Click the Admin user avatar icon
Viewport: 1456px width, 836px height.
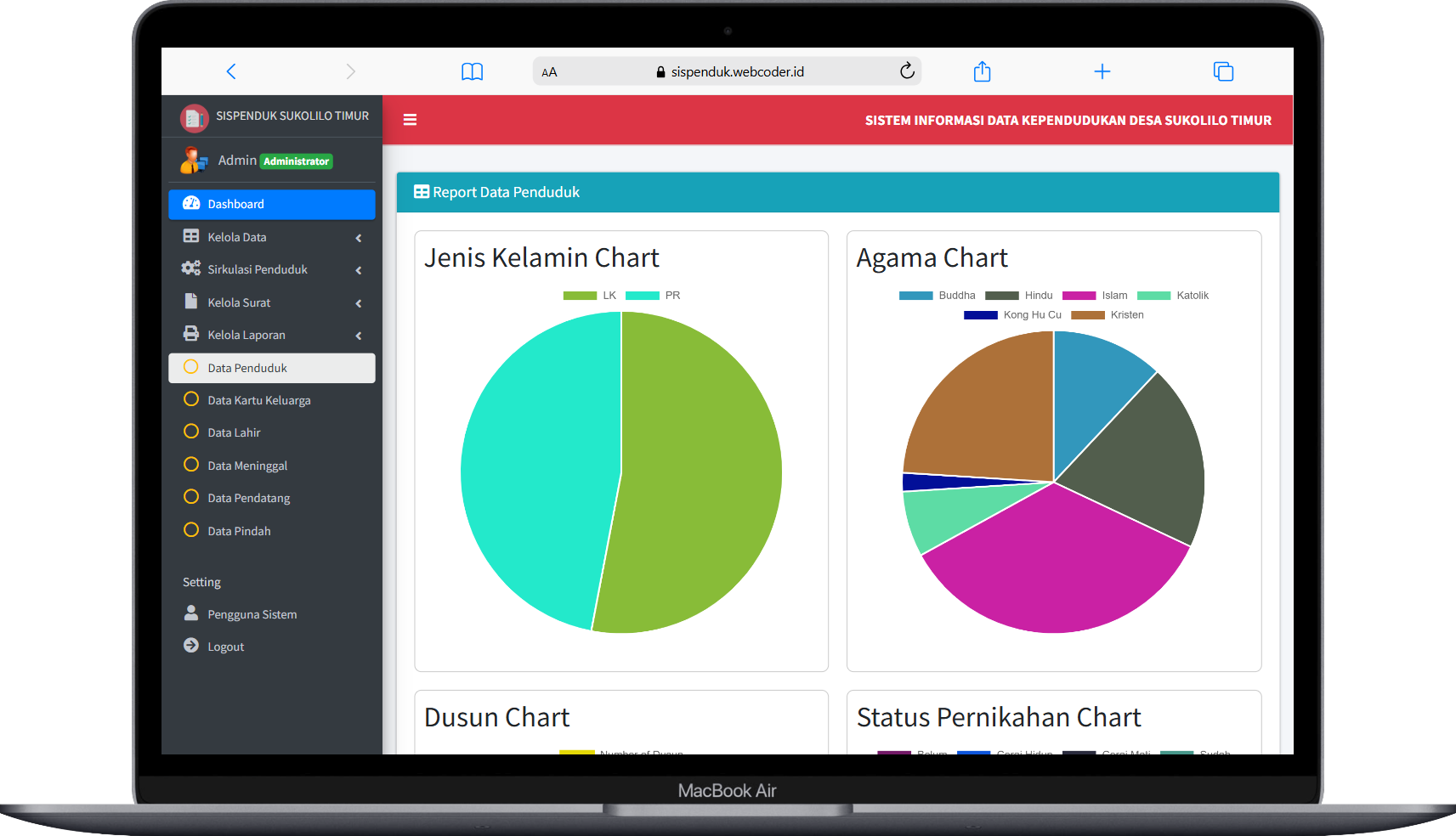coord(194,160)
